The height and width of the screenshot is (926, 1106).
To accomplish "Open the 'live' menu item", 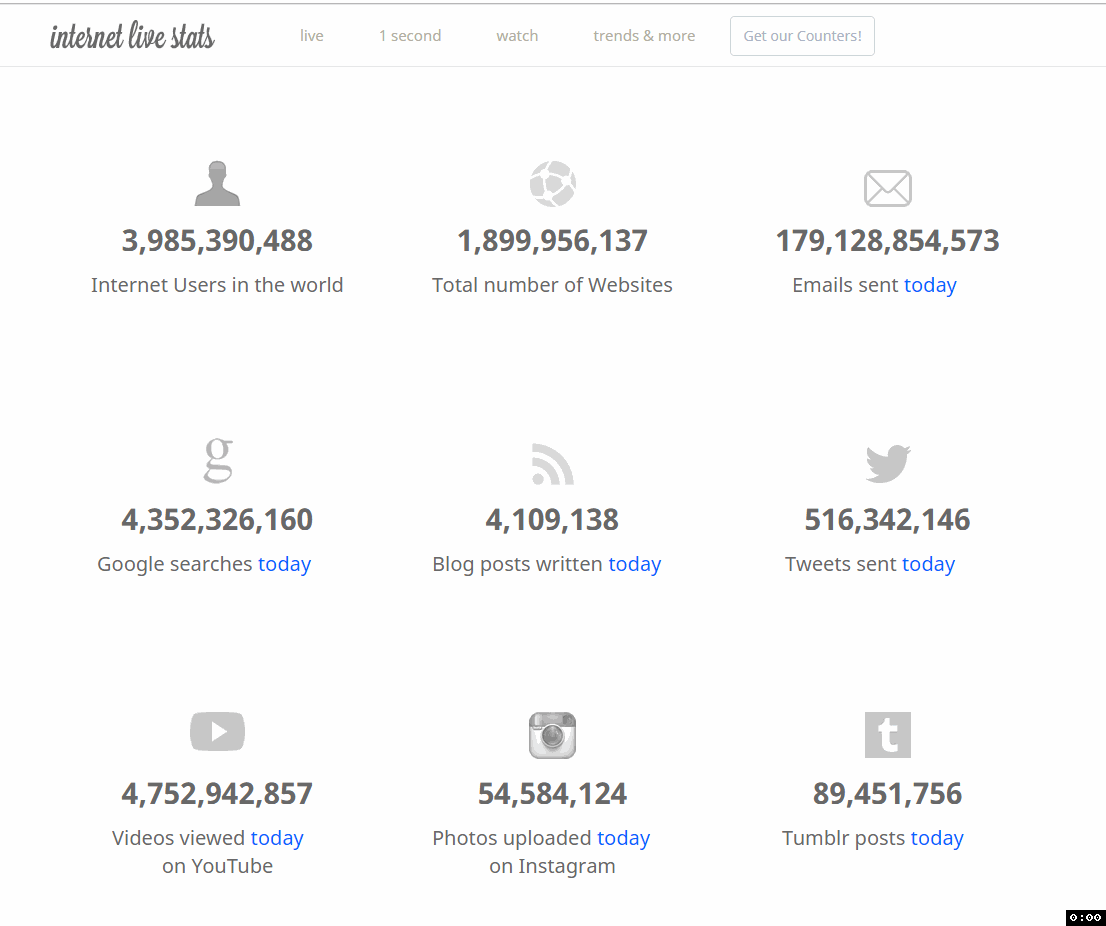I will click(312, 36).
